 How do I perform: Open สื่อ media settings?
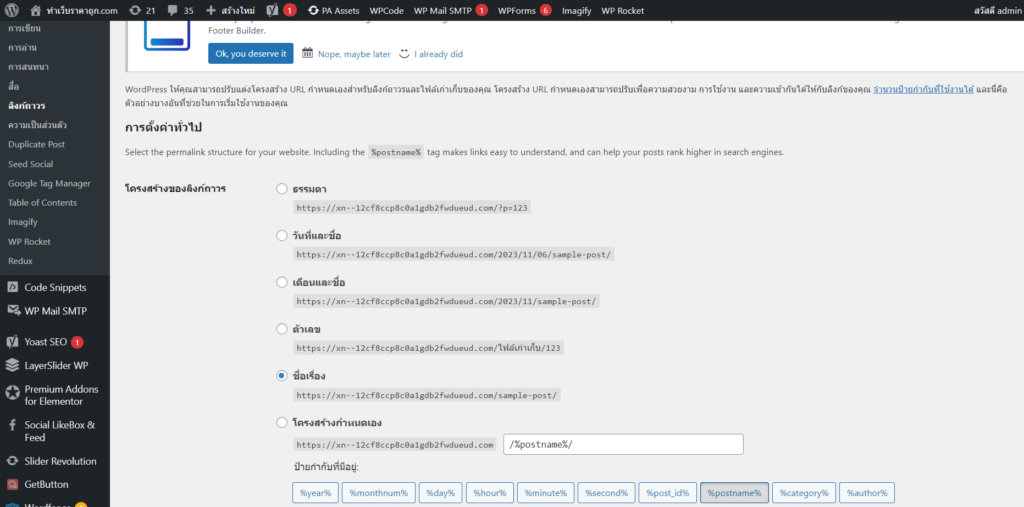coord(13,86)
